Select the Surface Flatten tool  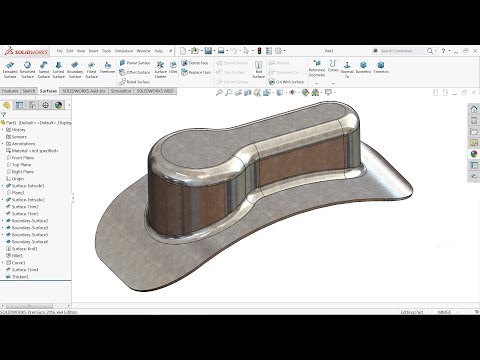[x=160, y=69]
